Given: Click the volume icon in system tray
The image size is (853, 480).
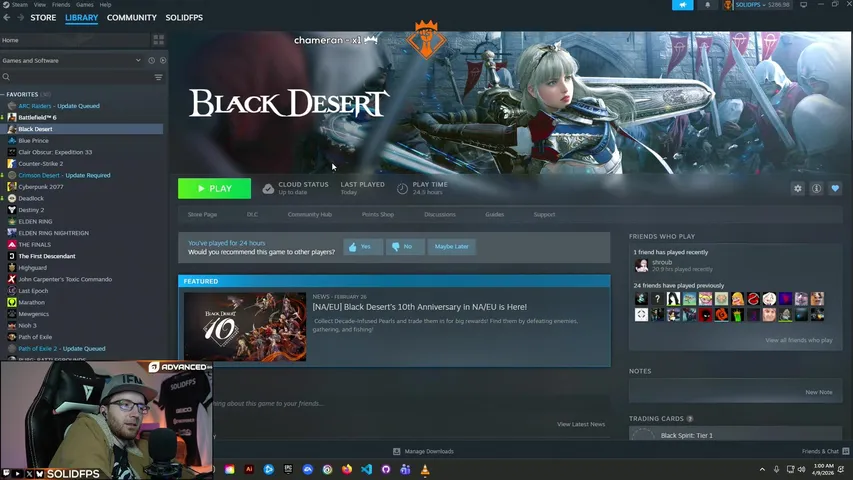Looking at the screenshot, I should click(x=801, y=469).
